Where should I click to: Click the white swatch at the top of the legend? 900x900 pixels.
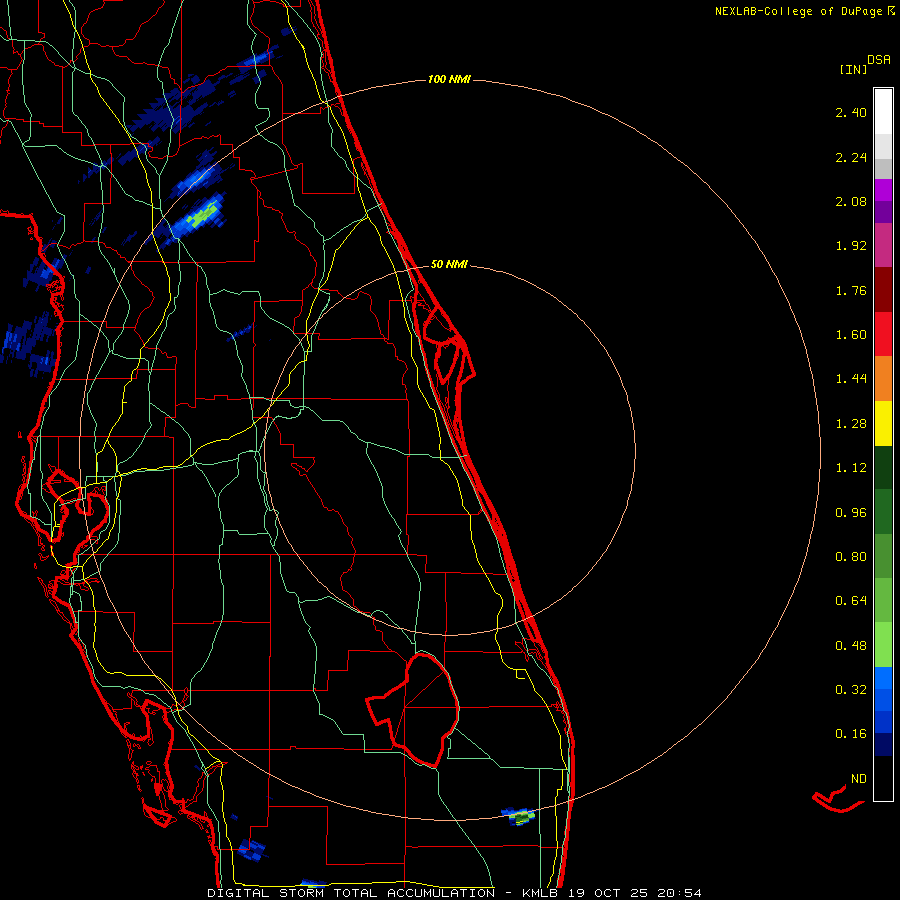883,111
